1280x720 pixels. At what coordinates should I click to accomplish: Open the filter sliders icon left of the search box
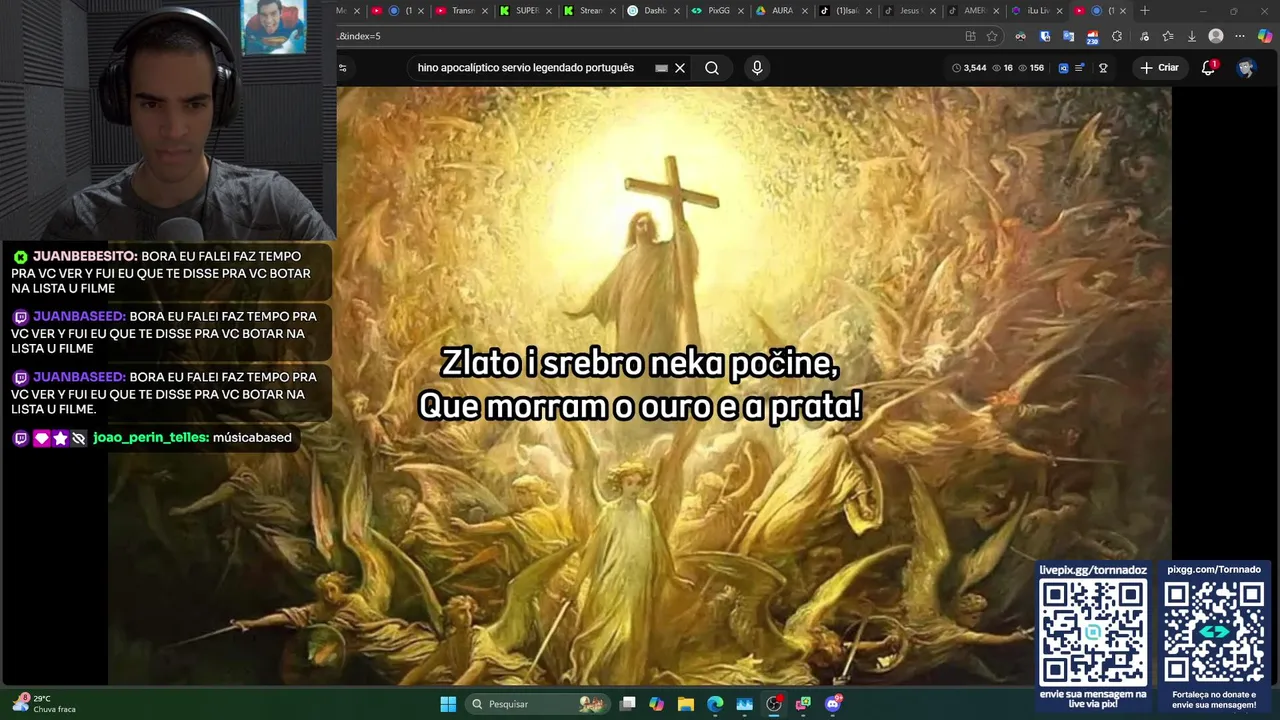coord(343,68)
